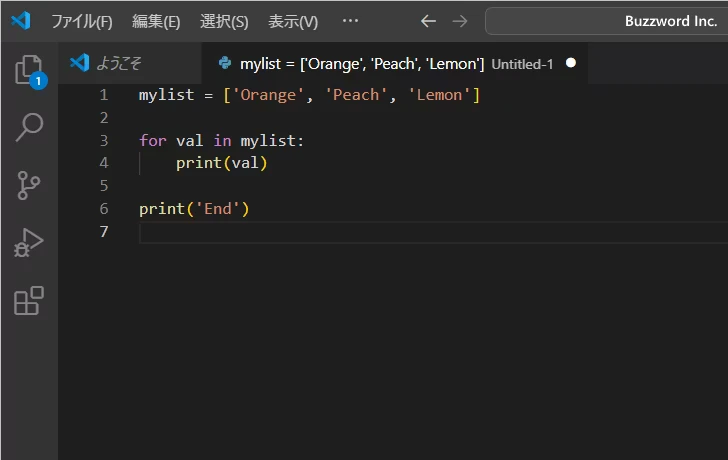Switch to the ようこそ tab

coord(118,63)
